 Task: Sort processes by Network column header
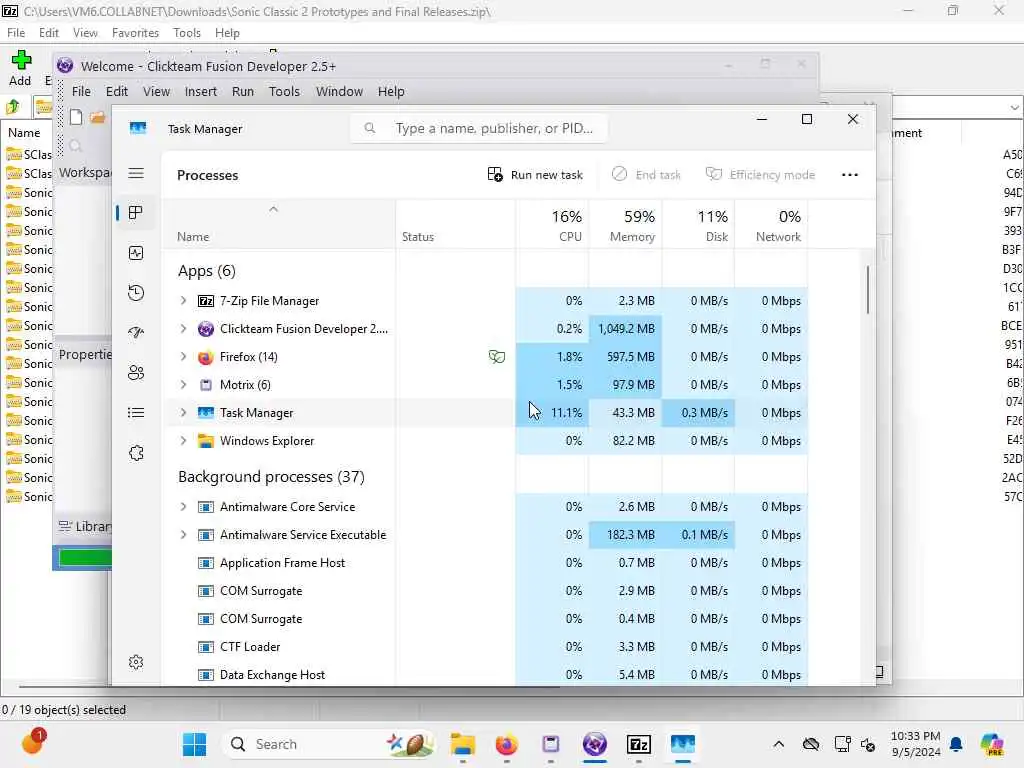772,225
